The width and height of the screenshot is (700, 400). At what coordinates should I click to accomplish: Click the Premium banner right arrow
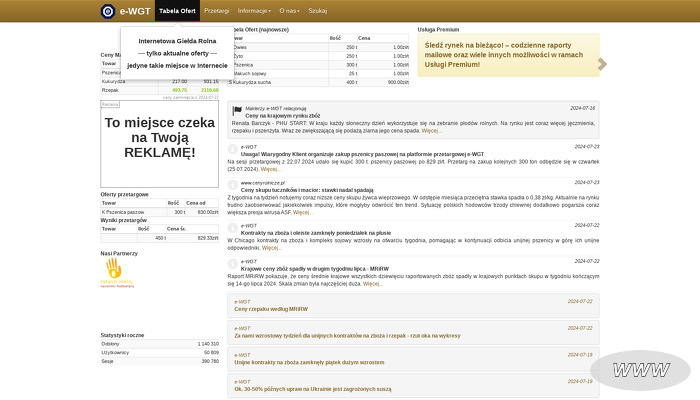click(x=602, y=64)
